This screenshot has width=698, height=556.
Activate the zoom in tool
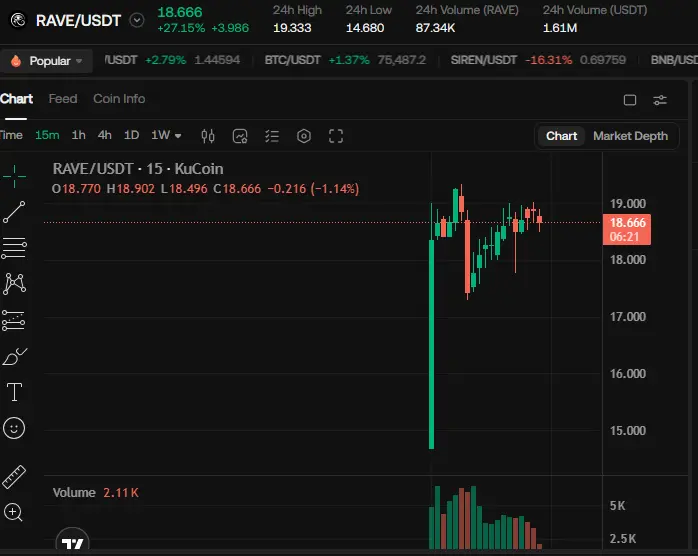pos(13,512)
